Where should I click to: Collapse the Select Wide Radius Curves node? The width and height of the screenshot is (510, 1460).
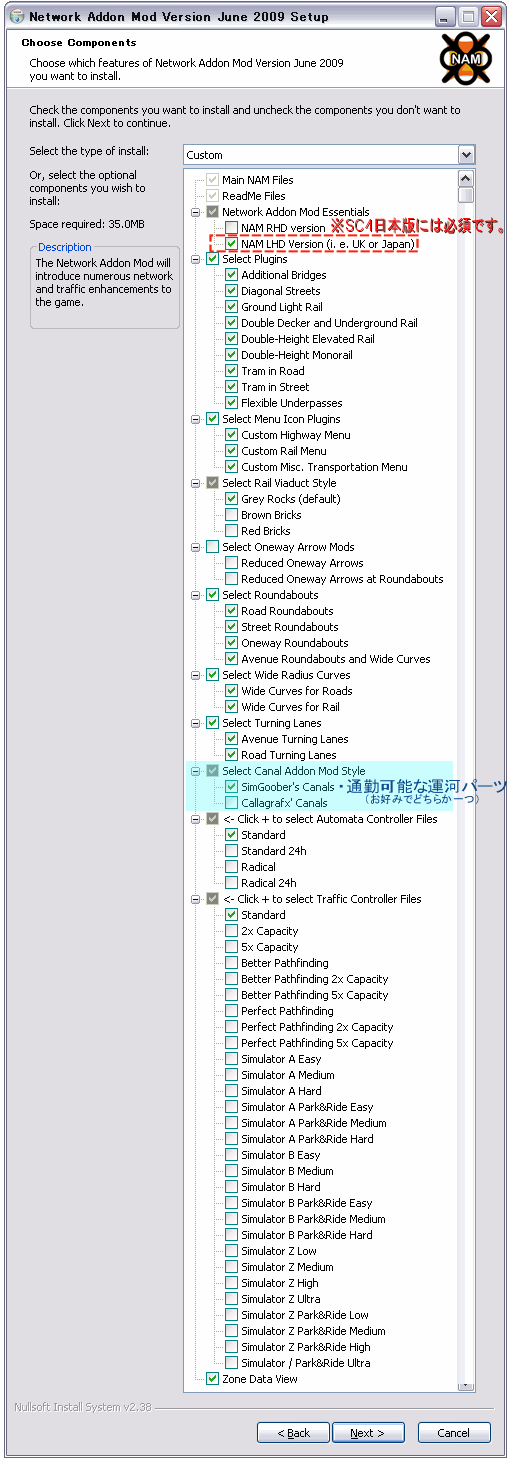click(x=196, y=675)
